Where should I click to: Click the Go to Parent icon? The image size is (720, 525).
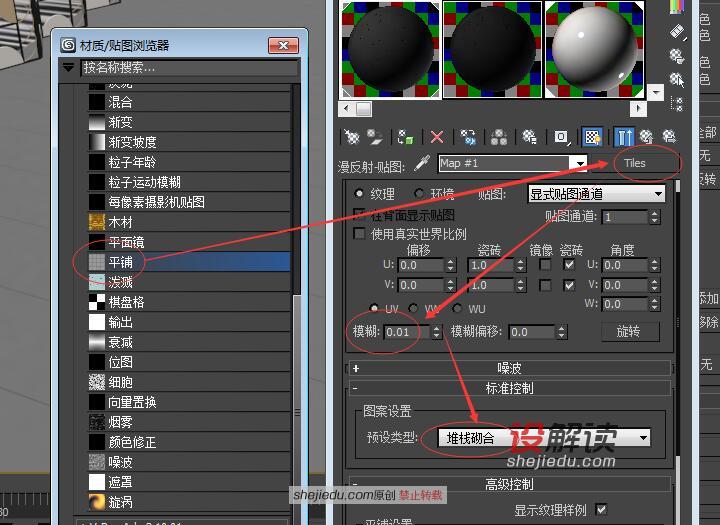point(647,137)
